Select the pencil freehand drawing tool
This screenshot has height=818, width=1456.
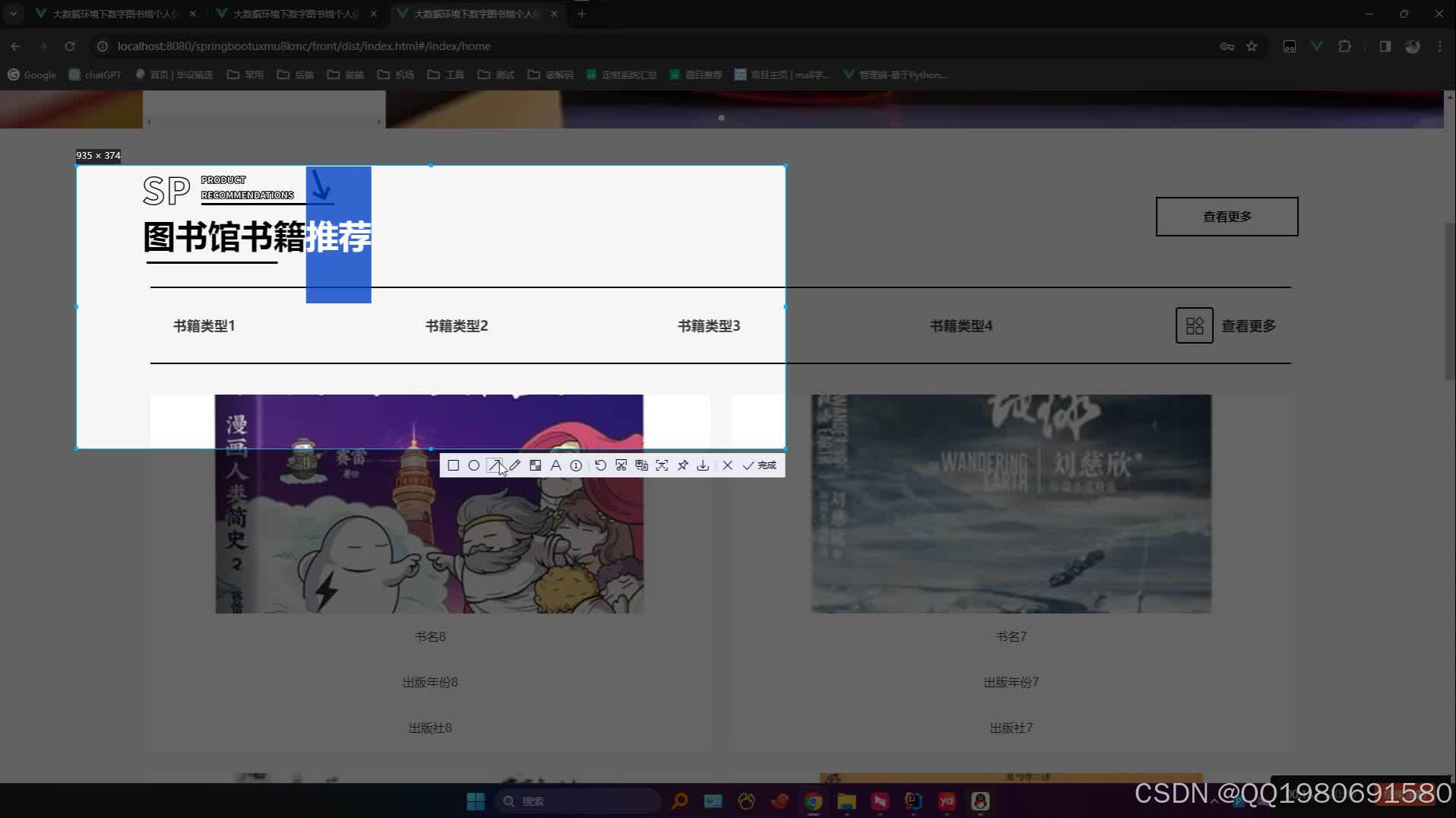click(x=515, y=464)
